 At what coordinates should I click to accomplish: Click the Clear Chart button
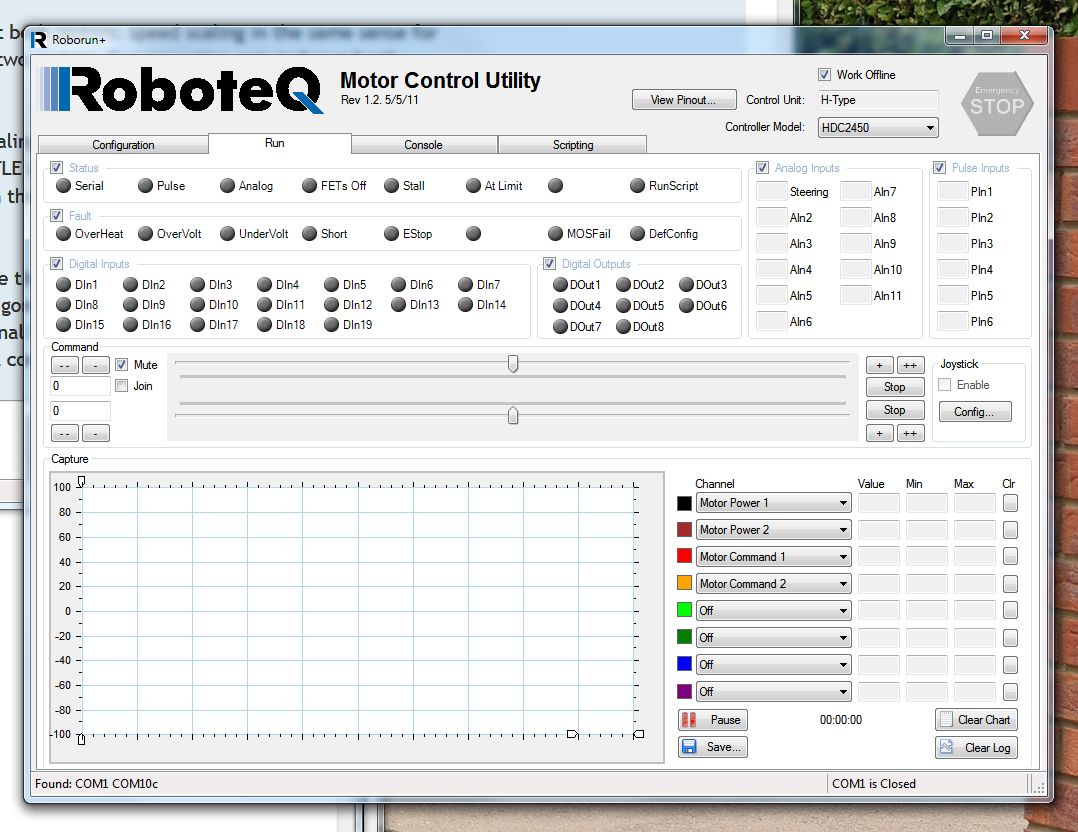click(975, 720)
